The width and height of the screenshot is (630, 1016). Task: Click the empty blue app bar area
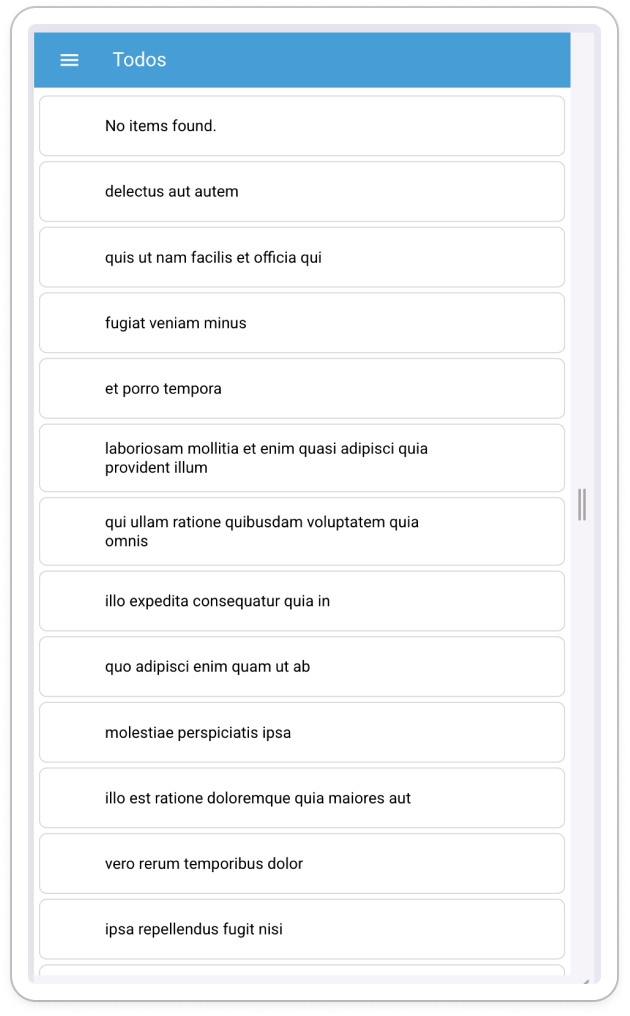click(380, 60)
